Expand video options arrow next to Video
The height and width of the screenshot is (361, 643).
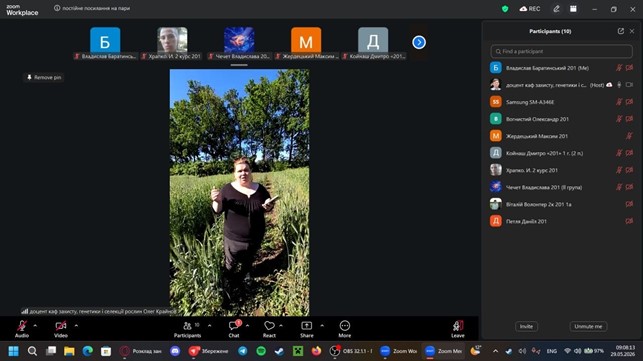(76, 326)
